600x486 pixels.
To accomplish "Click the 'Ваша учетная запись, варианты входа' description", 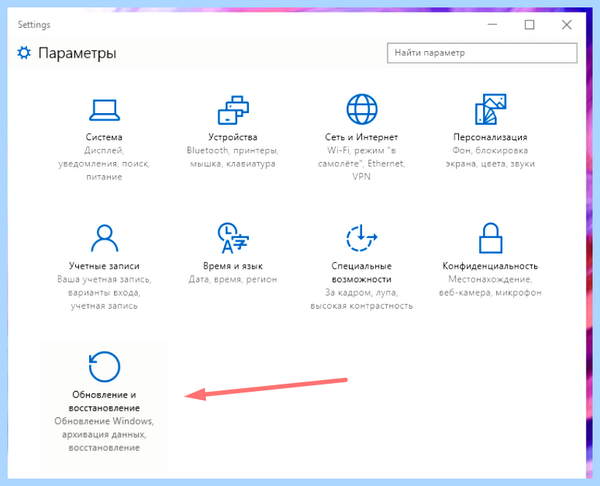I will point(104,293).
